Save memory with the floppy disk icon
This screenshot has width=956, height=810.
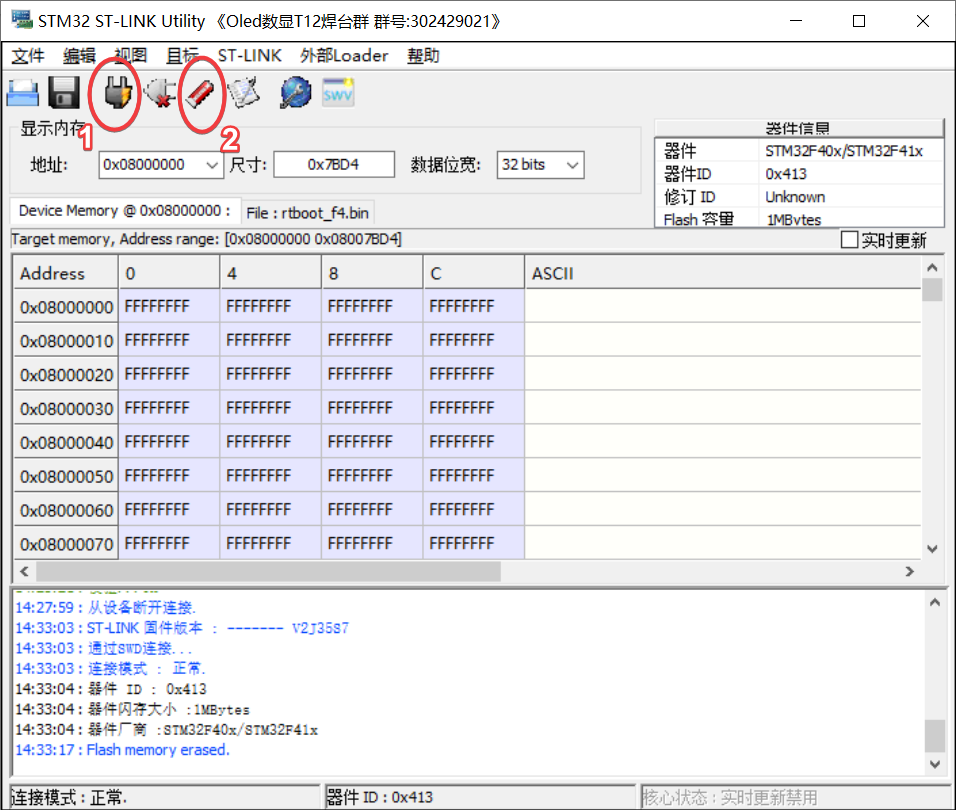click(63, 93)
